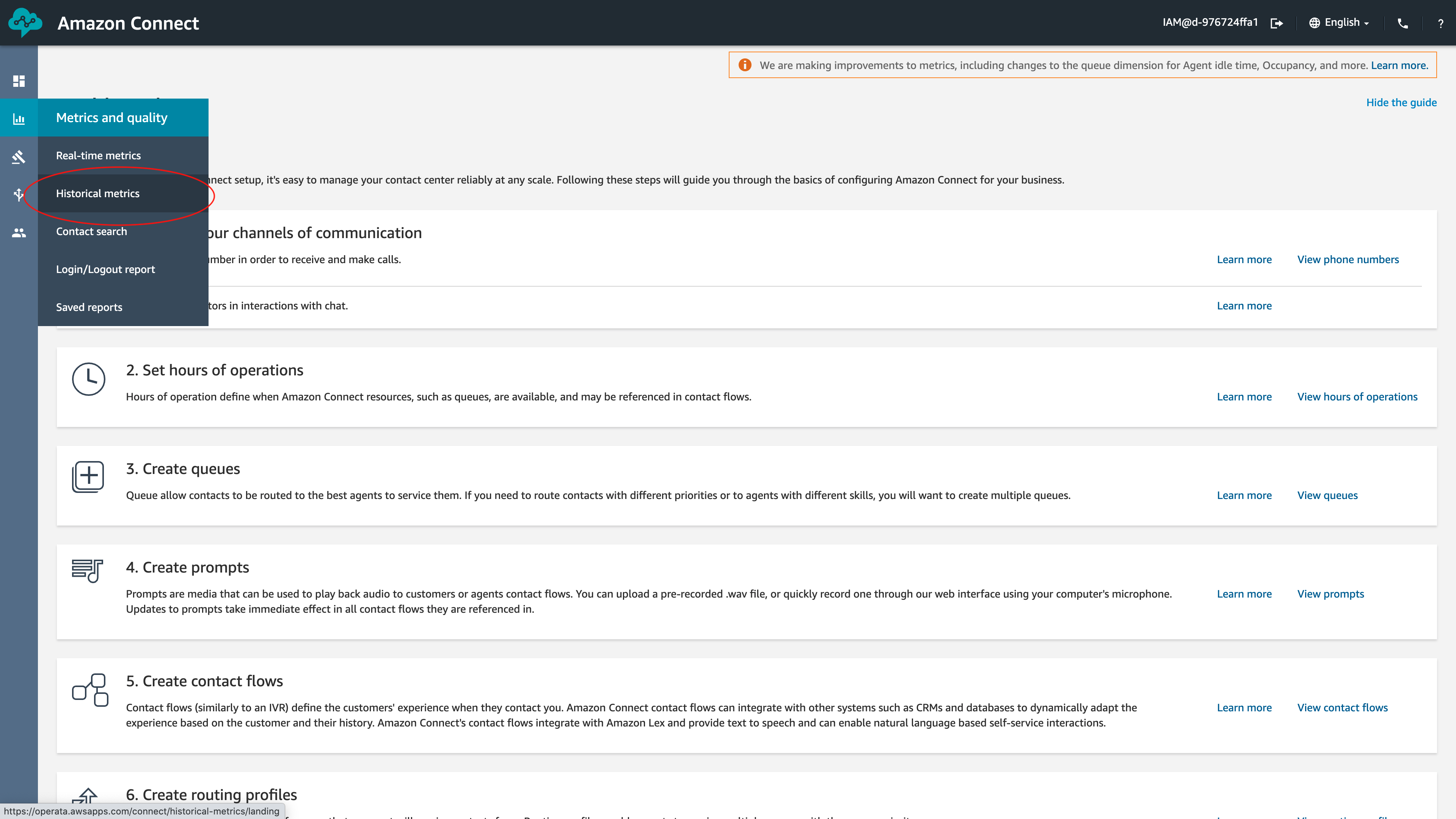Click the plus-square Create queues icon
This screenshot has height=819, width=1456.
88,477
